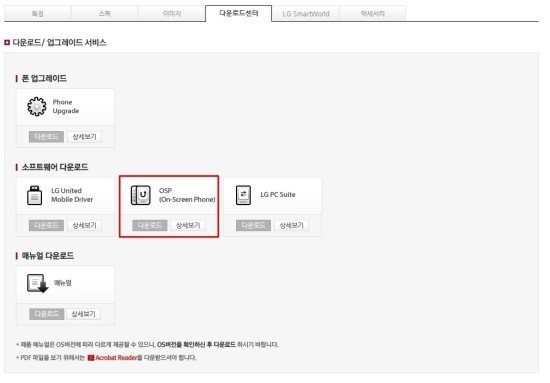Click the Acrobat Reader PDF icon
550x383 pixels.
[90, 358]
